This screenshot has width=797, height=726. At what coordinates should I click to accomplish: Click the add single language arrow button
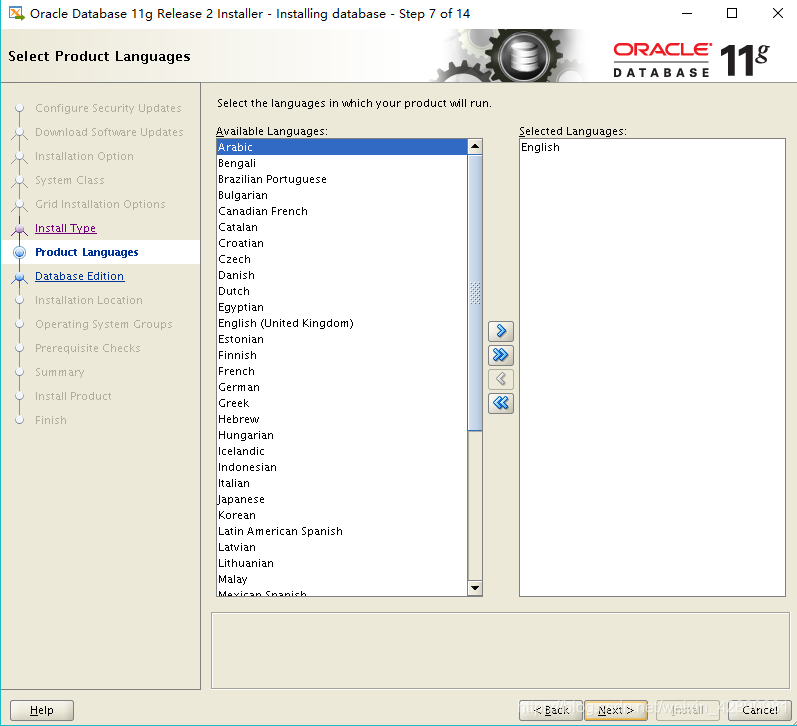501,331
